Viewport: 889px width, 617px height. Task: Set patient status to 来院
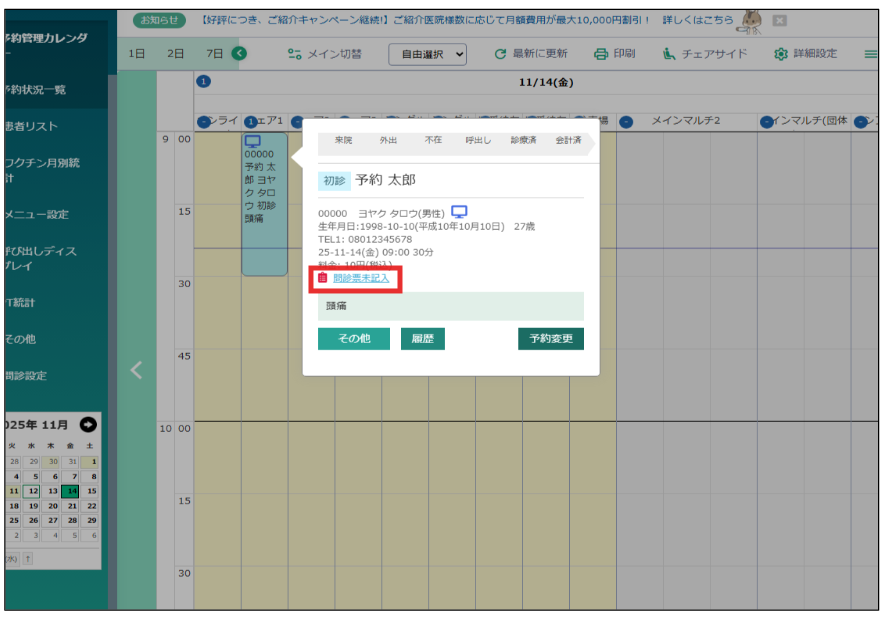pyautogui.click(x=343, y=141)
